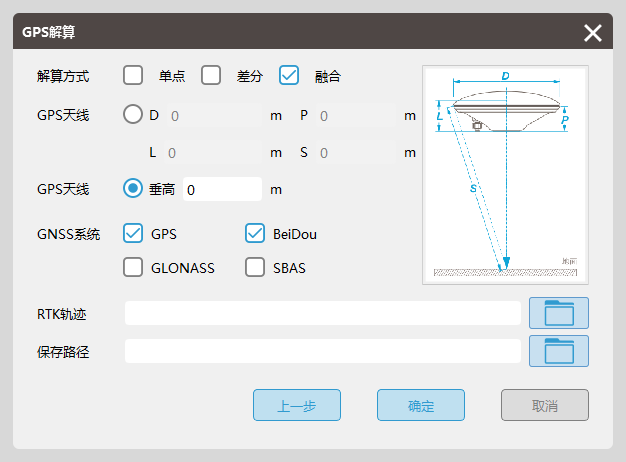Viewport: 626px width, 462px height.
Task: Enable the 单点 checkbox
Action: [x=134, y=75]
